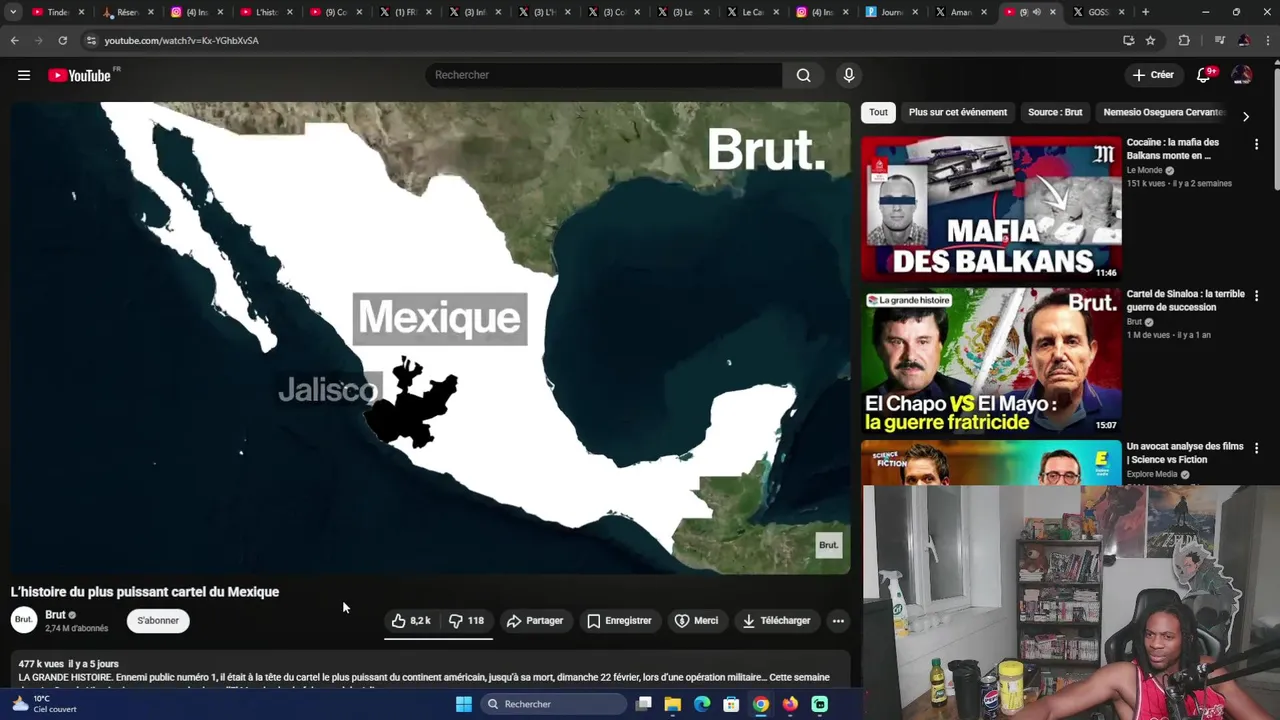This screenshot has width=1280, height=720.
Task: Like the video (8,2 k)
Action: (411, 621)
